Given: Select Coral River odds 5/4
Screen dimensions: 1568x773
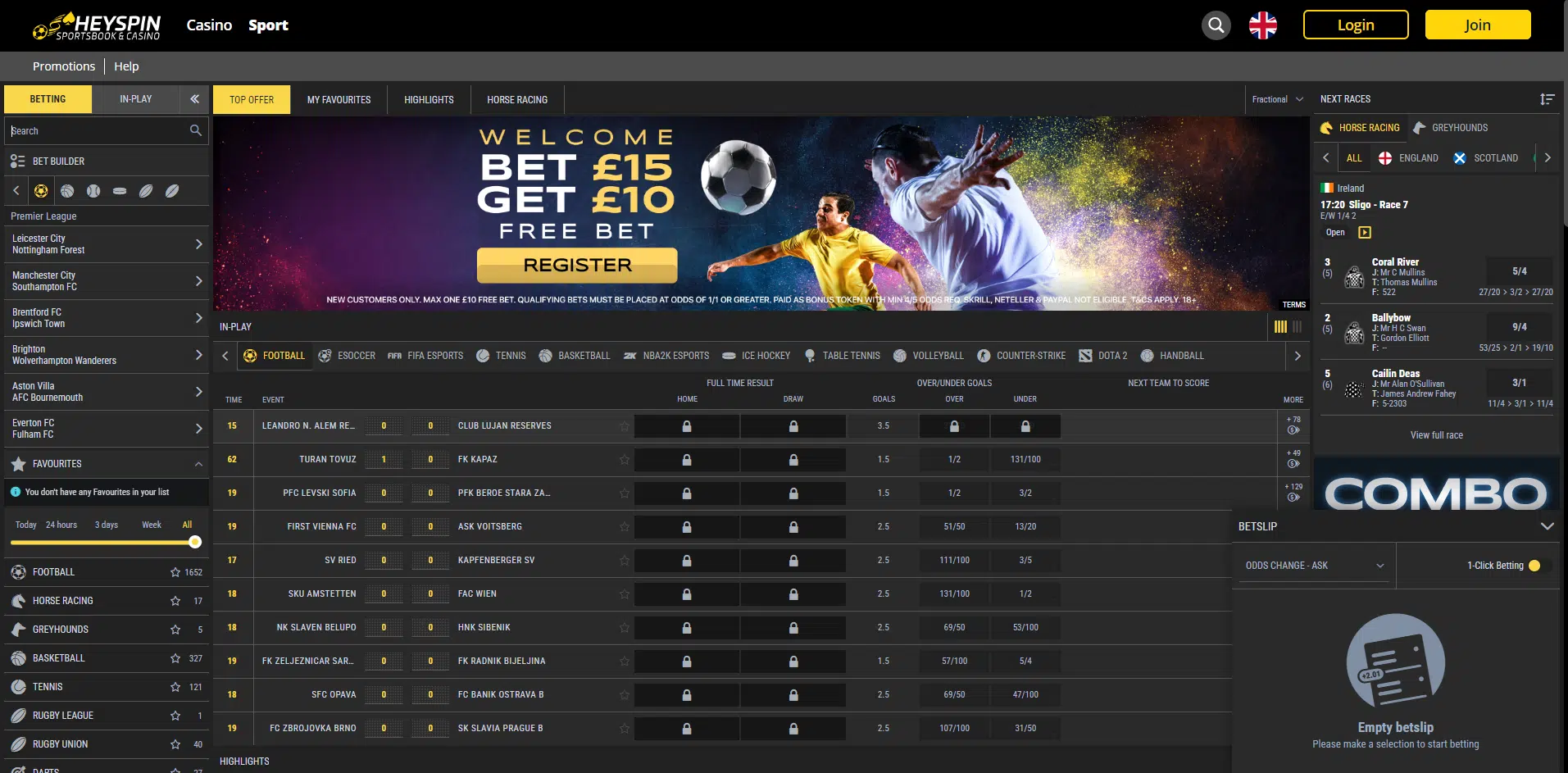Looking at the screenshot, I should click(1519, 271).
